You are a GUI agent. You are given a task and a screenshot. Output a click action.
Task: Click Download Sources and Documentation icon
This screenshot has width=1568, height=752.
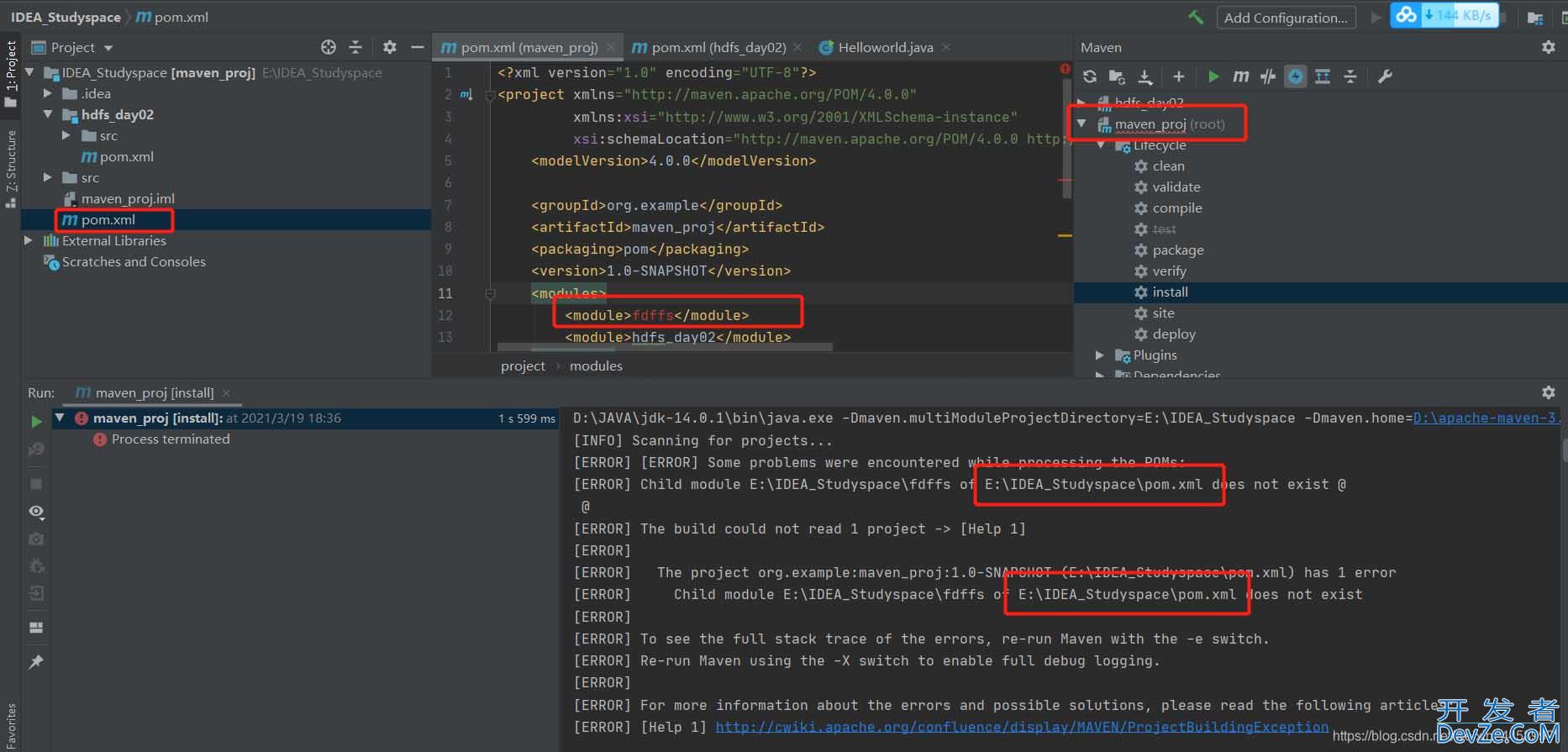tap(1145, 76)
